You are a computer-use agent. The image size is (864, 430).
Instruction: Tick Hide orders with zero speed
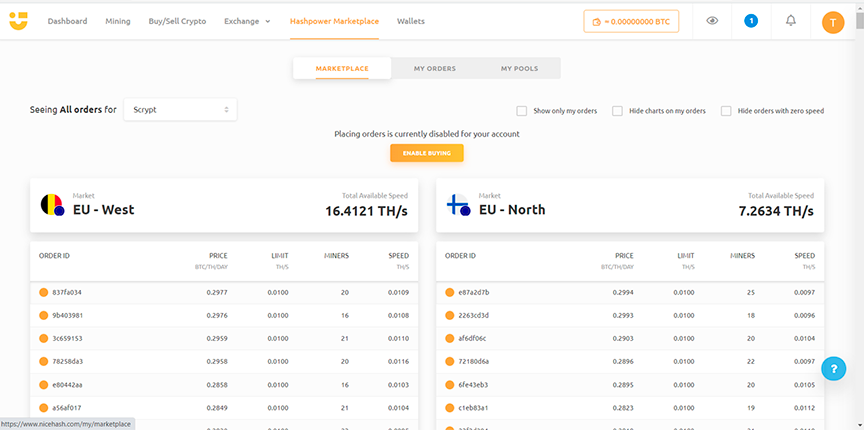[726, 111]
